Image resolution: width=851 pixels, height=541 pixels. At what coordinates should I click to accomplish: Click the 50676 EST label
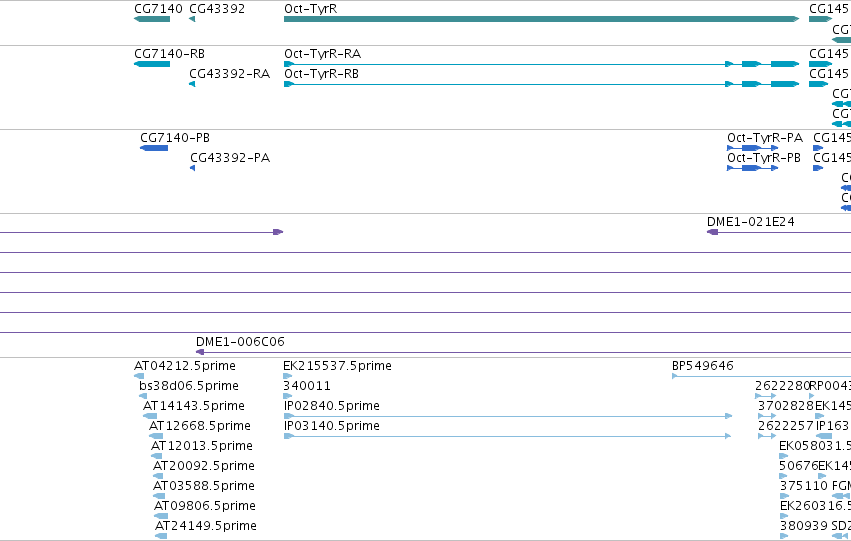pyautogui.click(x=798, y=466)
